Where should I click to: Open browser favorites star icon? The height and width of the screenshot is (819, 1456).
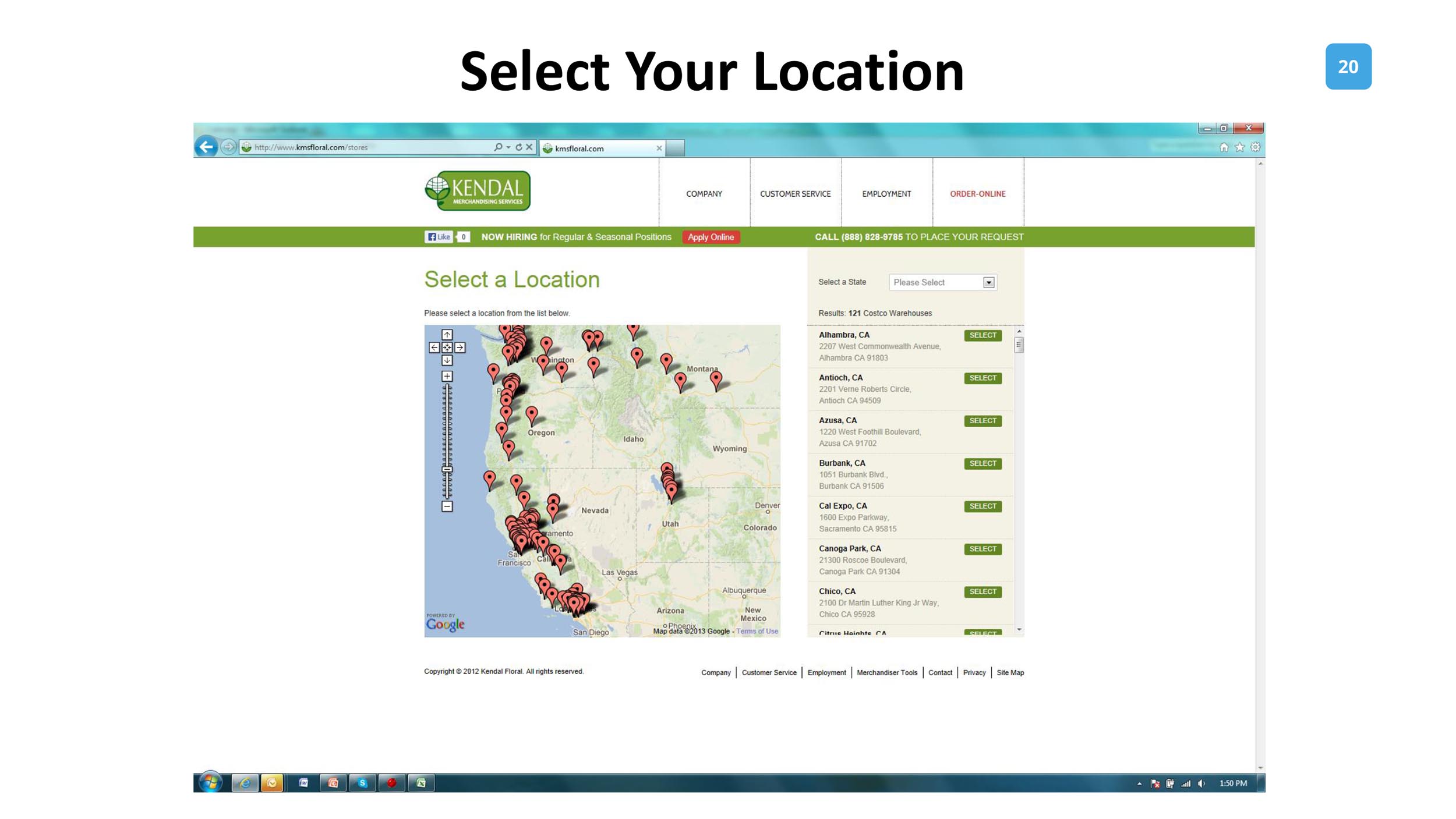tap(1239, 147)
